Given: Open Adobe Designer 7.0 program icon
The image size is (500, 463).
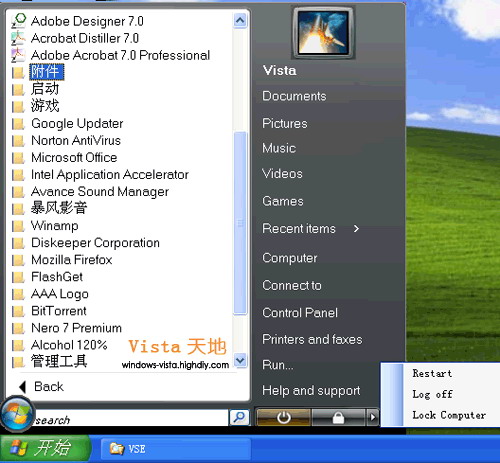Looking at the screenshot, I should 19,21.
